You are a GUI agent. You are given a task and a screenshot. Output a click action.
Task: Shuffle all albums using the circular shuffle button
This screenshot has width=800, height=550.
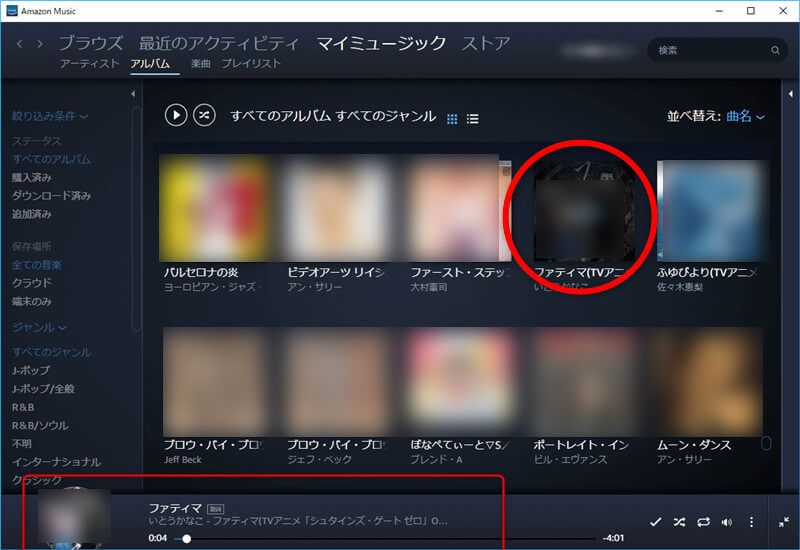(x=204, y=115)
